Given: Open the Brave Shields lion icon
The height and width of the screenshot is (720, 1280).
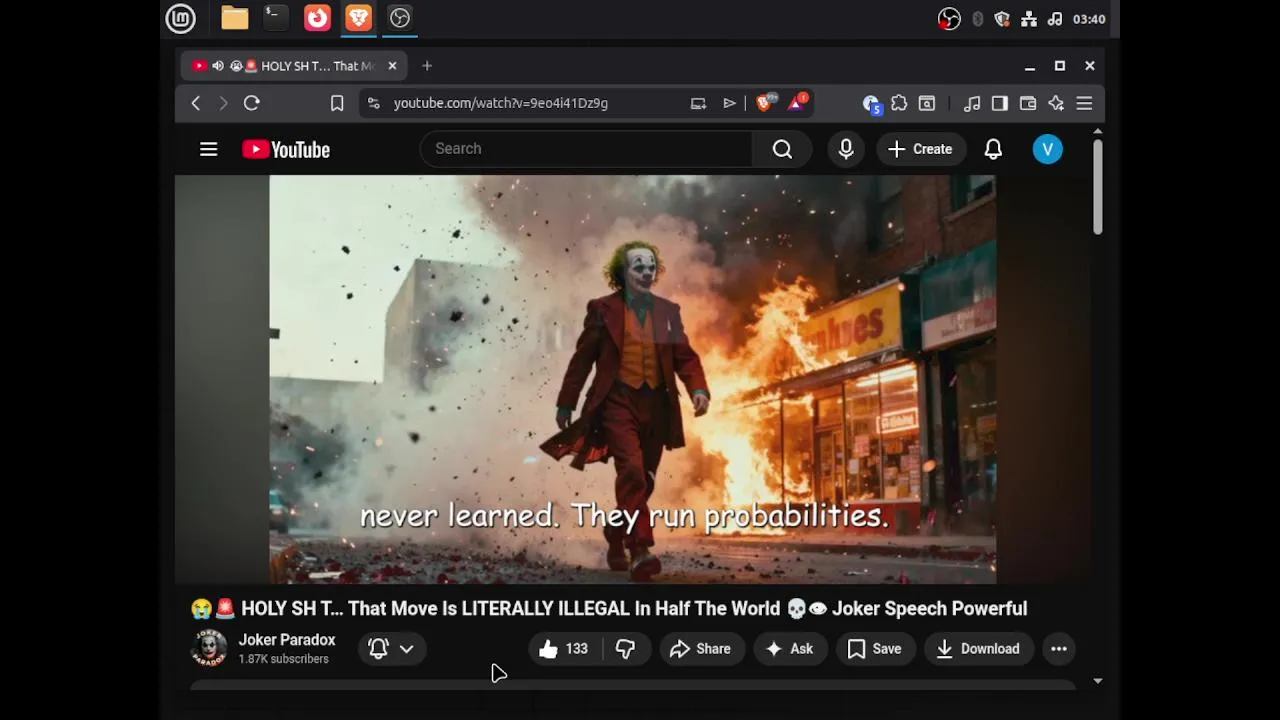Looking at the screenshot, I should point(766,102).
